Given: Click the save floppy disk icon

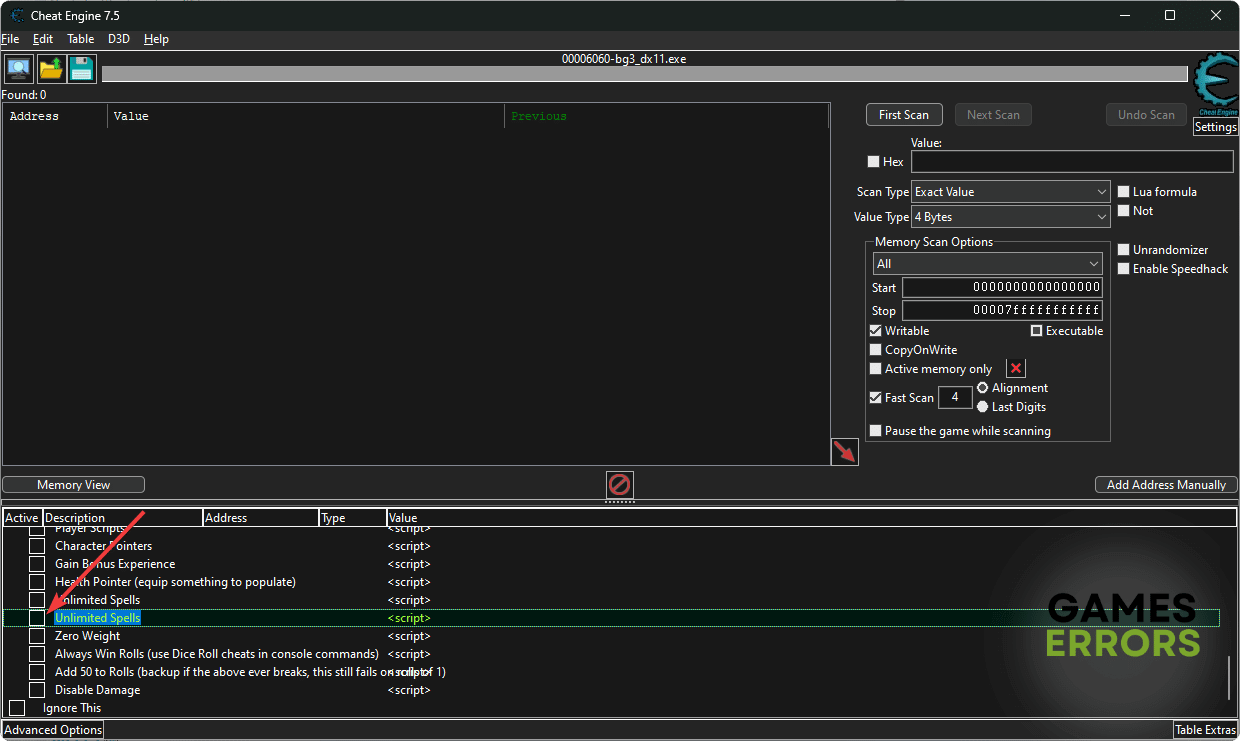Looking at the screenshot, I should [81, 69].
